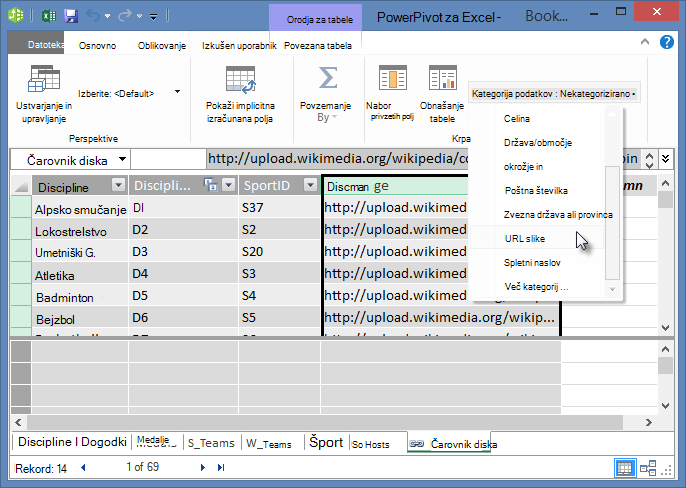The image size is (686, 488).
Task: Open the Kategorija podatkov dropdown
Action: pos(554,93)
